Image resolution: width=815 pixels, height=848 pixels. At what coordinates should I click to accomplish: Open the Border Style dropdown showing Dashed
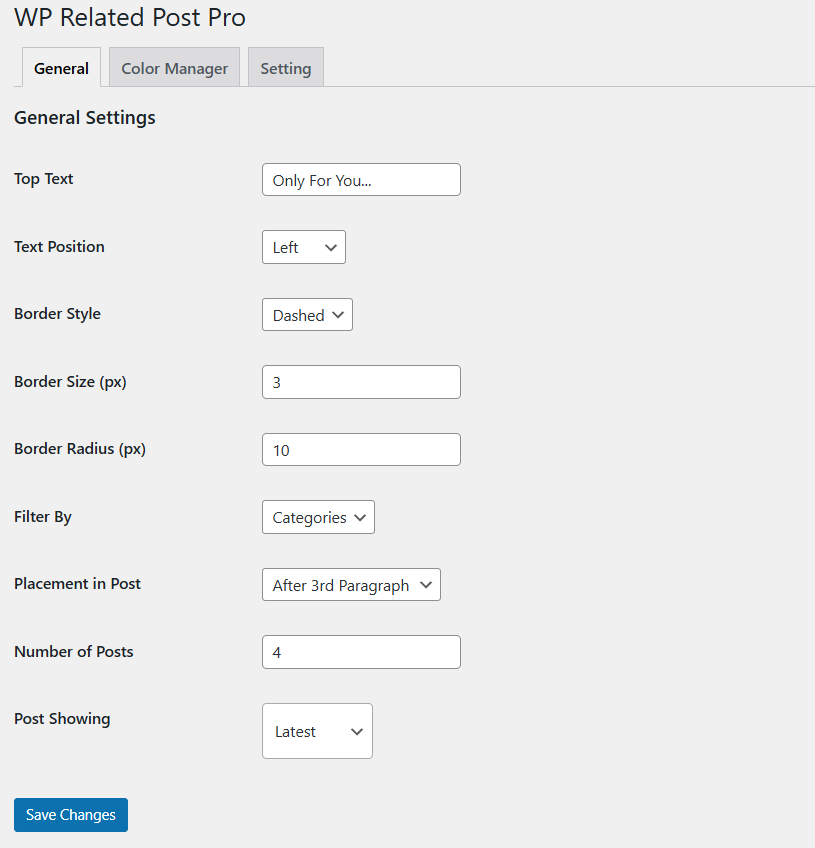pos(307,315)
